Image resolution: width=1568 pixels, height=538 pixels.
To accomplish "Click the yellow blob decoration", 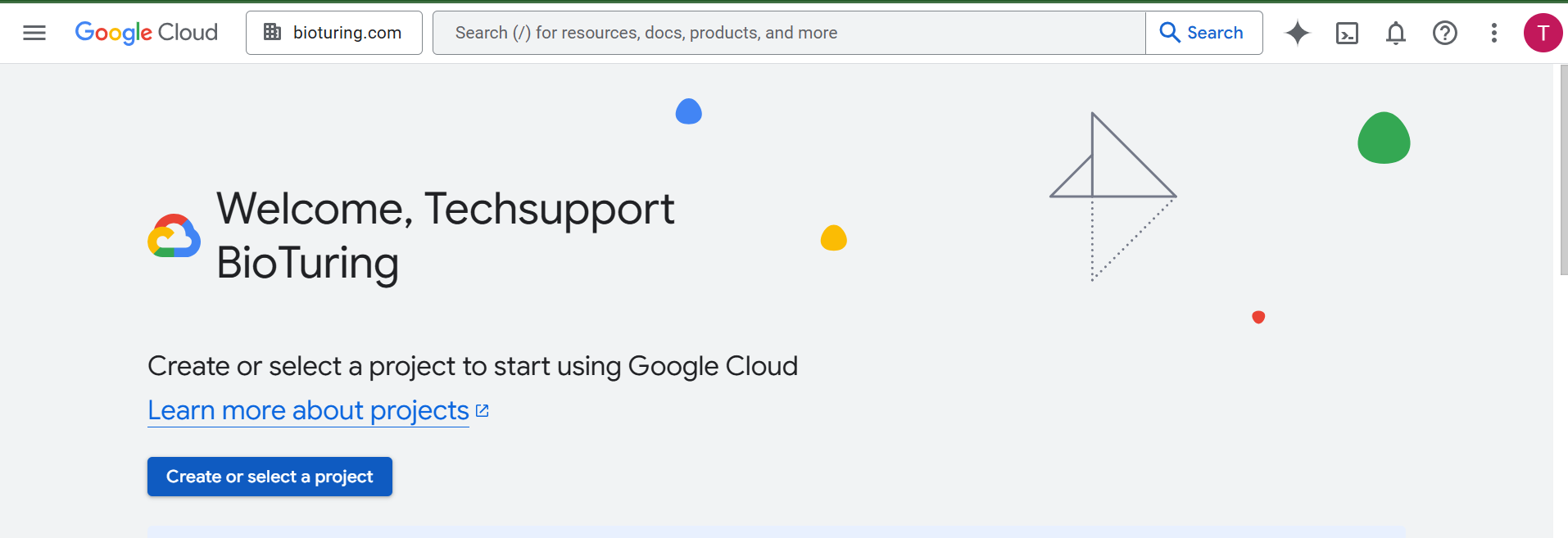I will click(x=833, y=238).
